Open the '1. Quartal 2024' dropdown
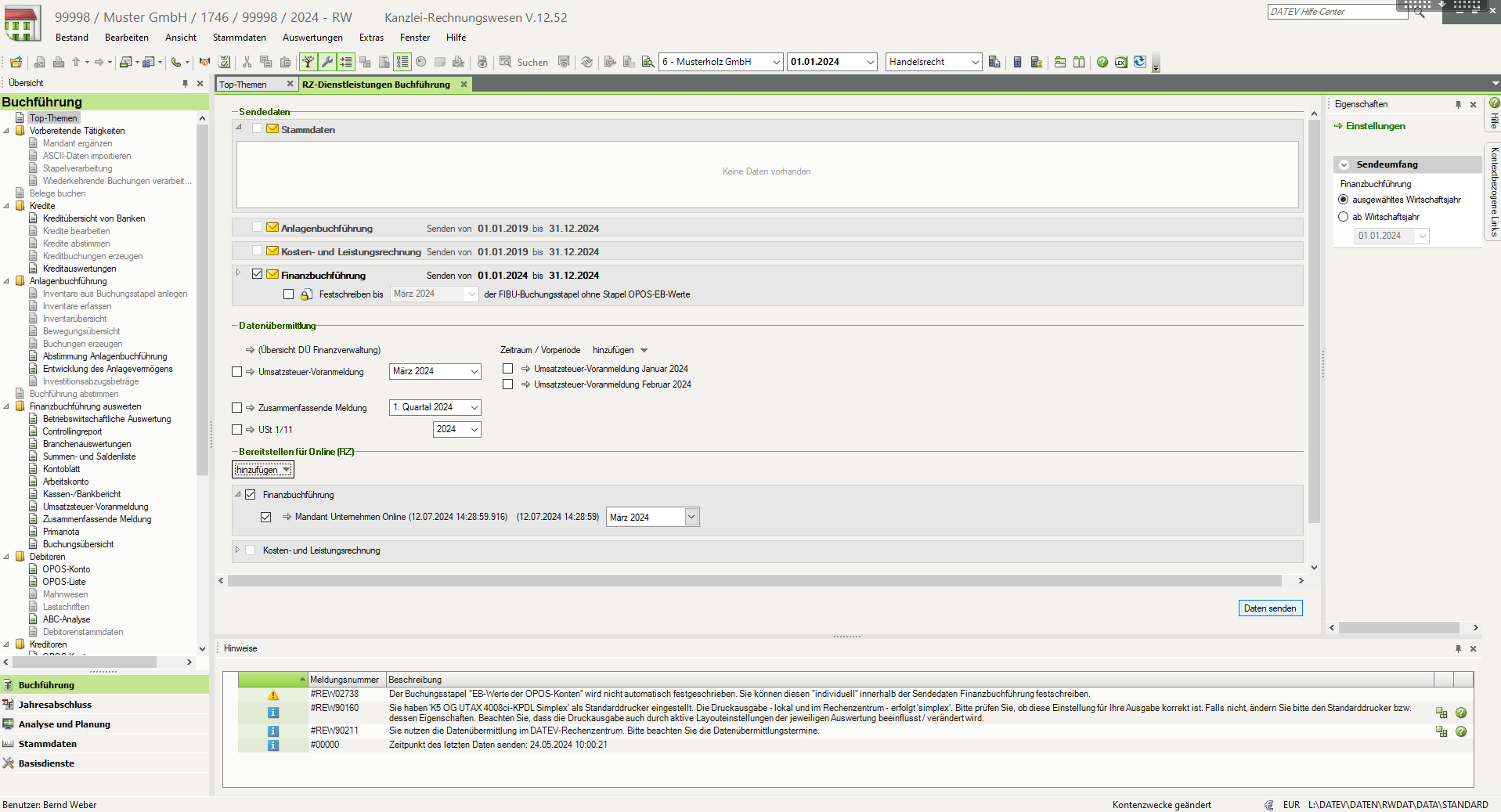The height and width of the screenshot is (812, 1501). tap(435, 407)
